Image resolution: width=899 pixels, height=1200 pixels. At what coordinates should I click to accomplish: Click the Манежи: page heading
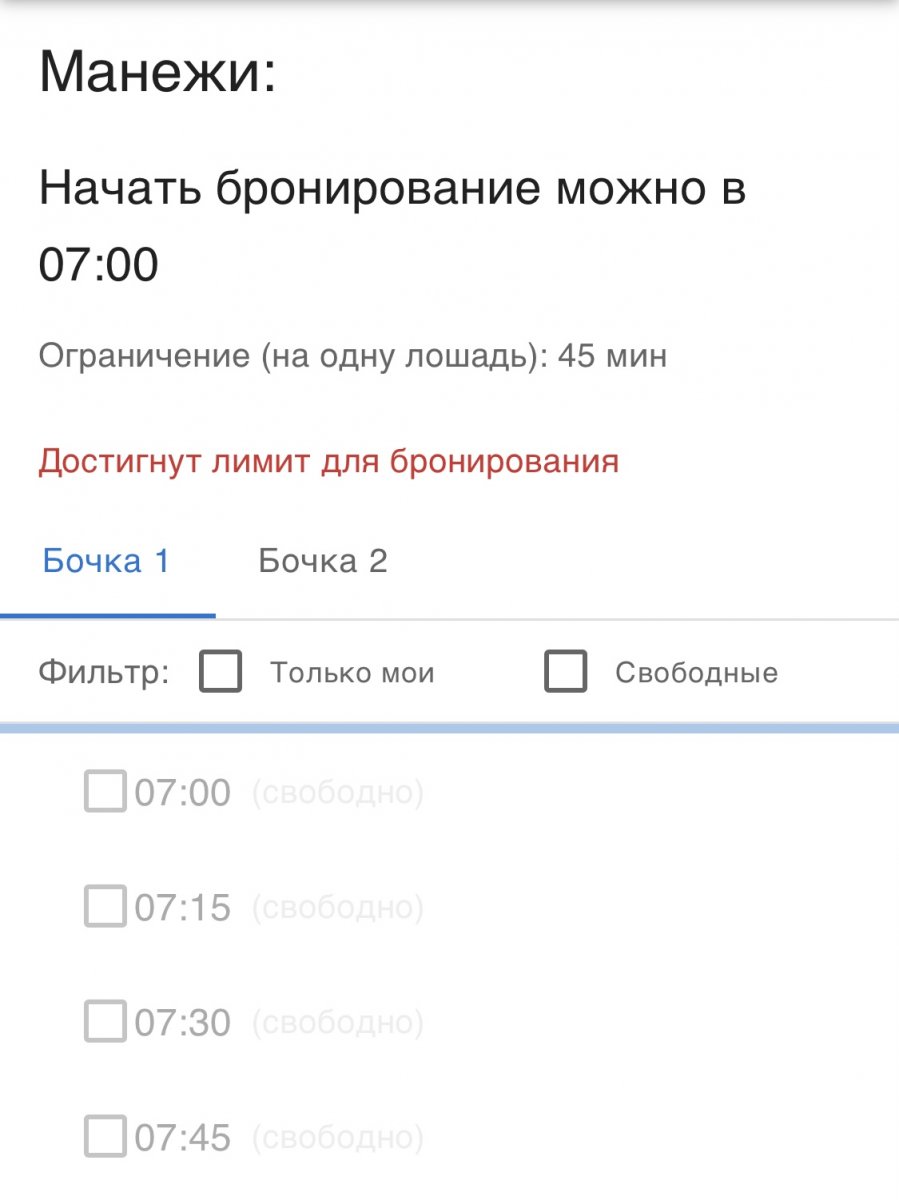pos(157,73)
